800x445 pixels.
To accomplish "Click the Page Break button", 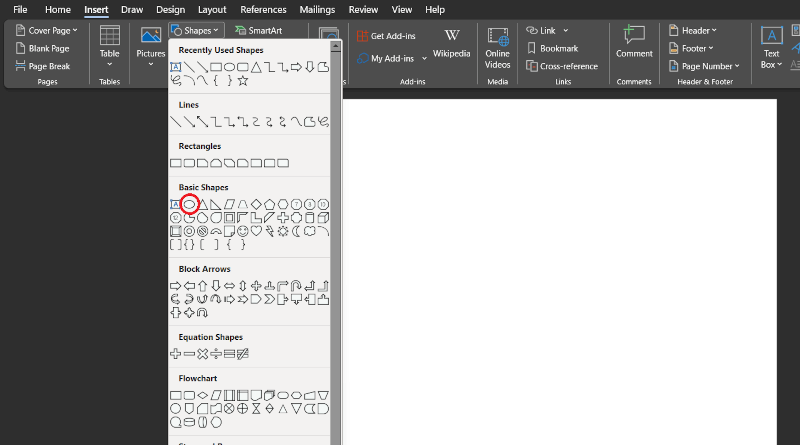I will [43, 66].
